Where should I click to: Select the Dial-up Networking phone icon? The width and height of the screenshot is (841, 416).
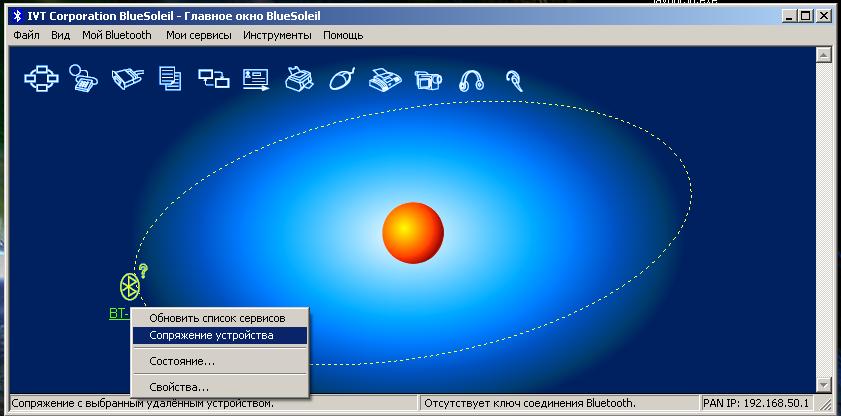(x=82, y=78)
